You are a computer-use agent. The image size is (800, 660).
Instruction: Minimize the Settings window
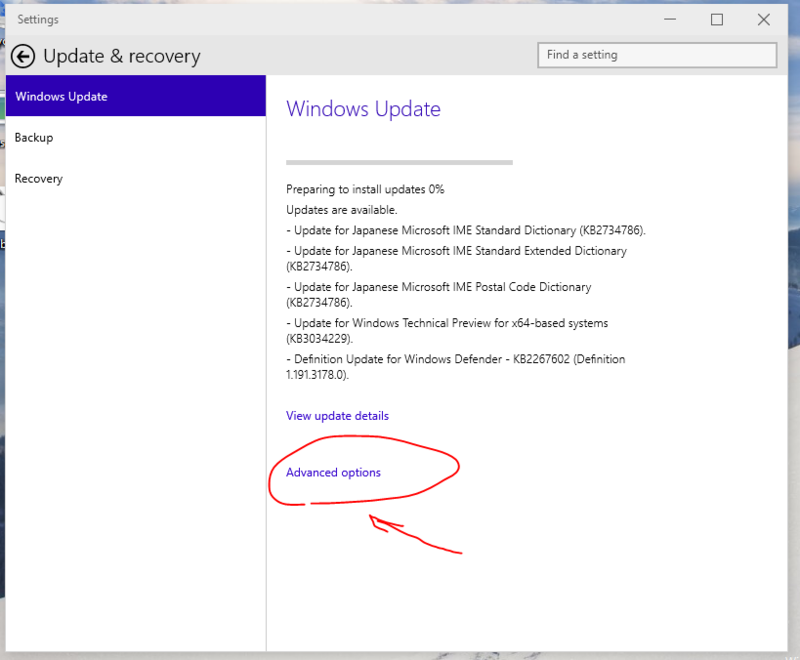[670, 20]
